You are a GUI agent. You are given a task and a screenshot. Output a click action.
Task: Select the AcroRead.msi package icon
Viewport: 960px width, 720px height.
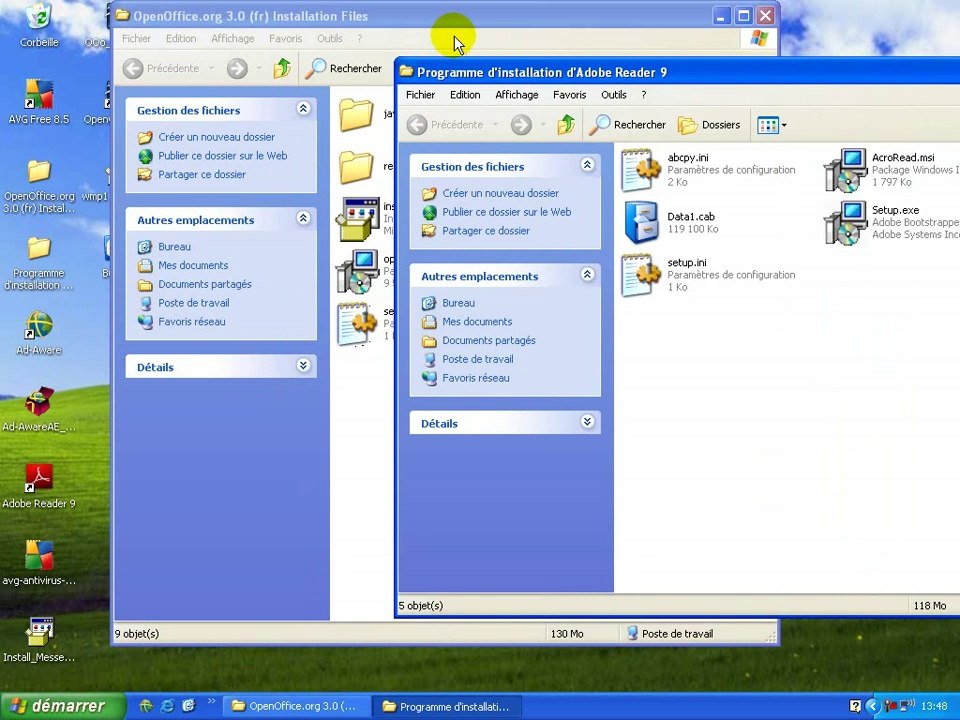tap(845, 169)
